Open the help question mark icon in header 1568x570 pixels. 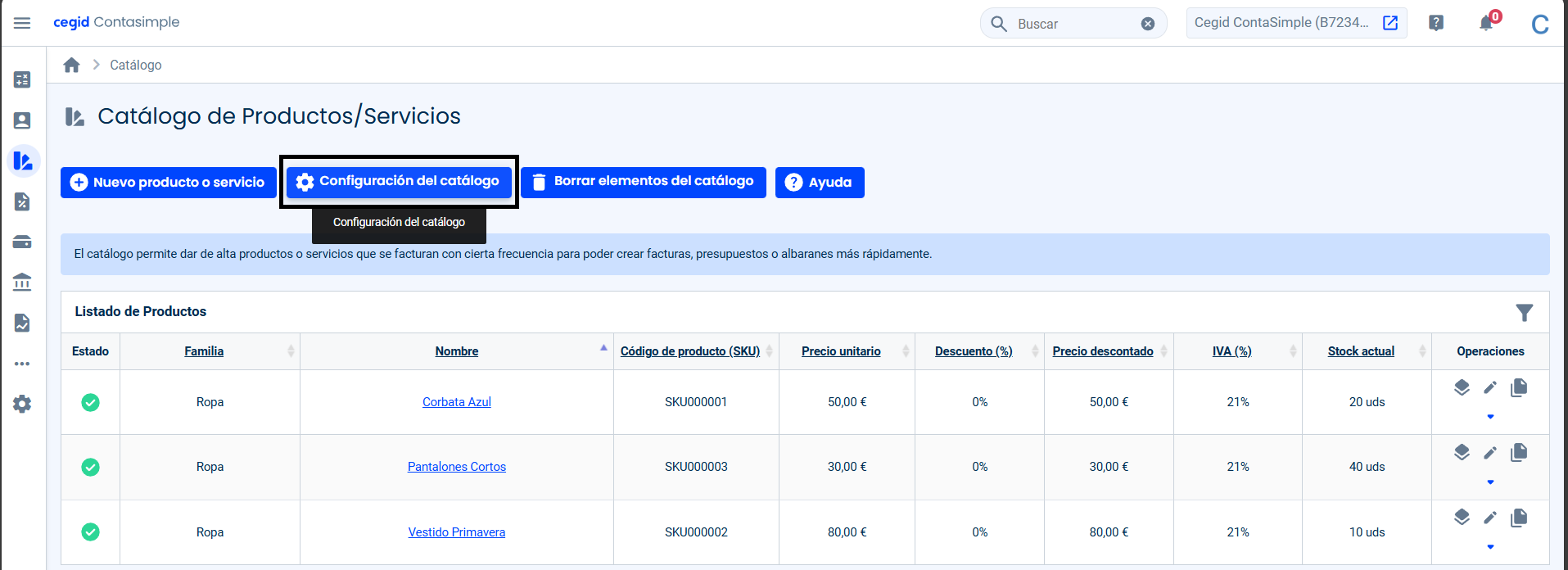coord(1436,23)
